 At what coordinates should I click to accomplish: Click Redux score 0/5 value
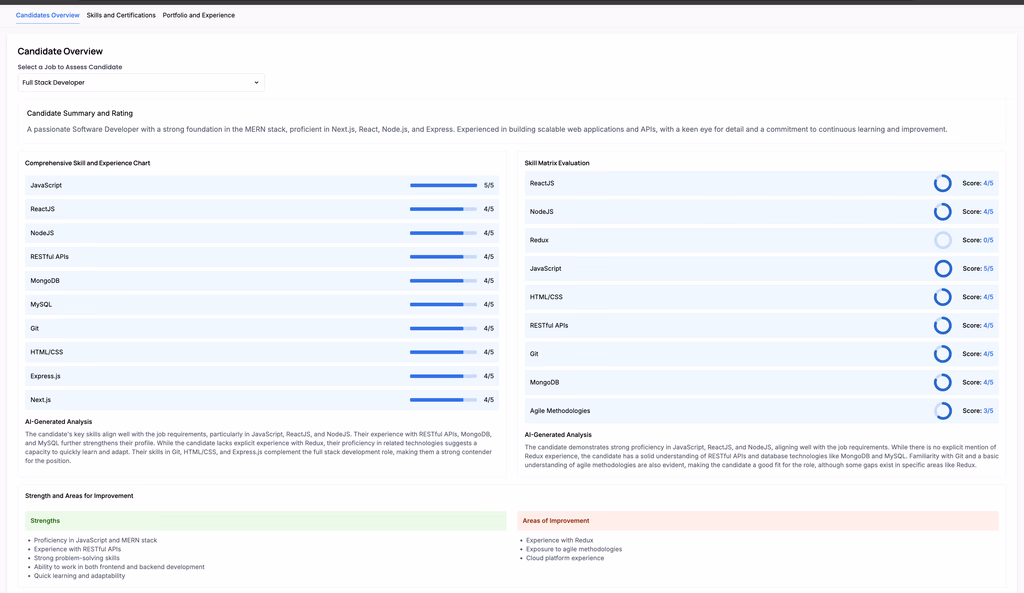[988, 240]
